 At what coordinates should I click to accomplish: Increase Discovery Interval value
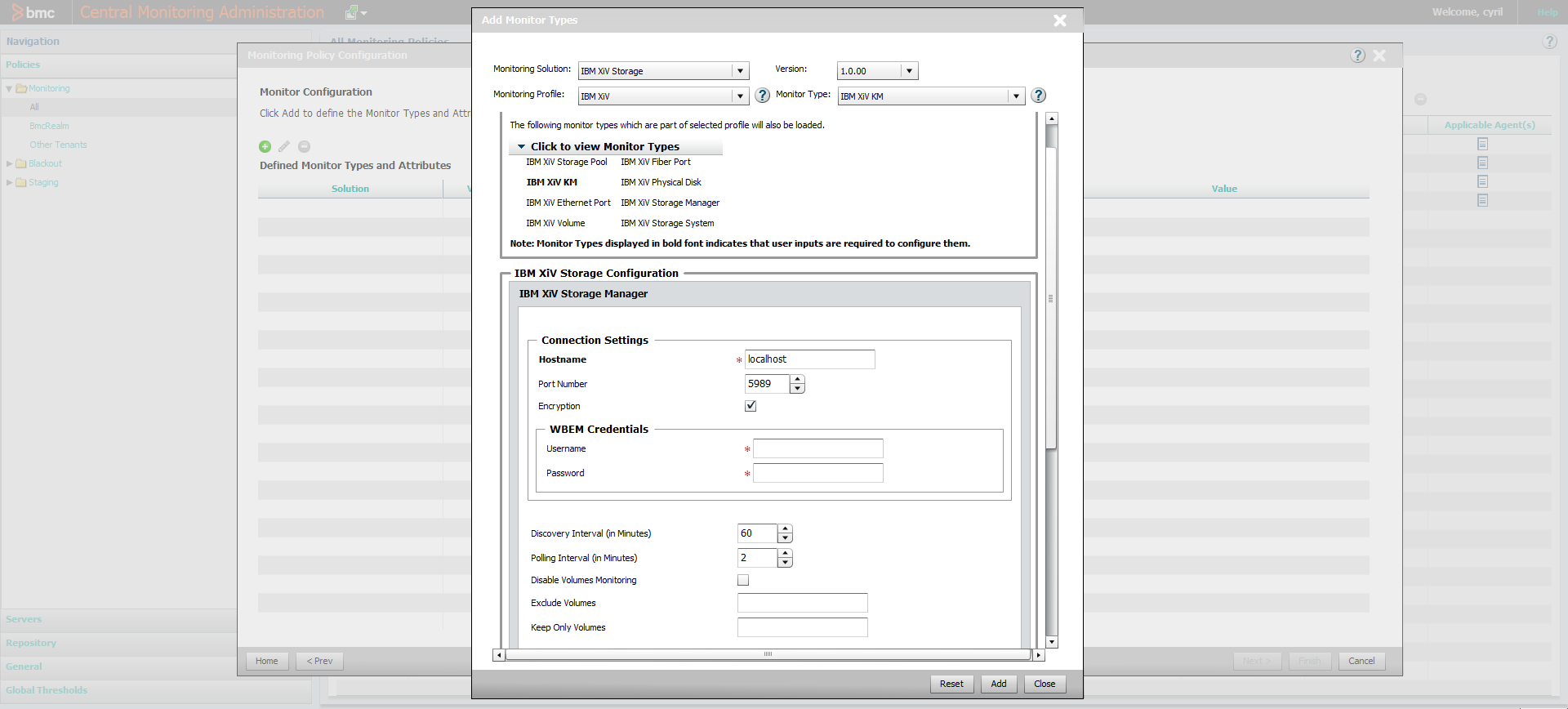(785, 528)
